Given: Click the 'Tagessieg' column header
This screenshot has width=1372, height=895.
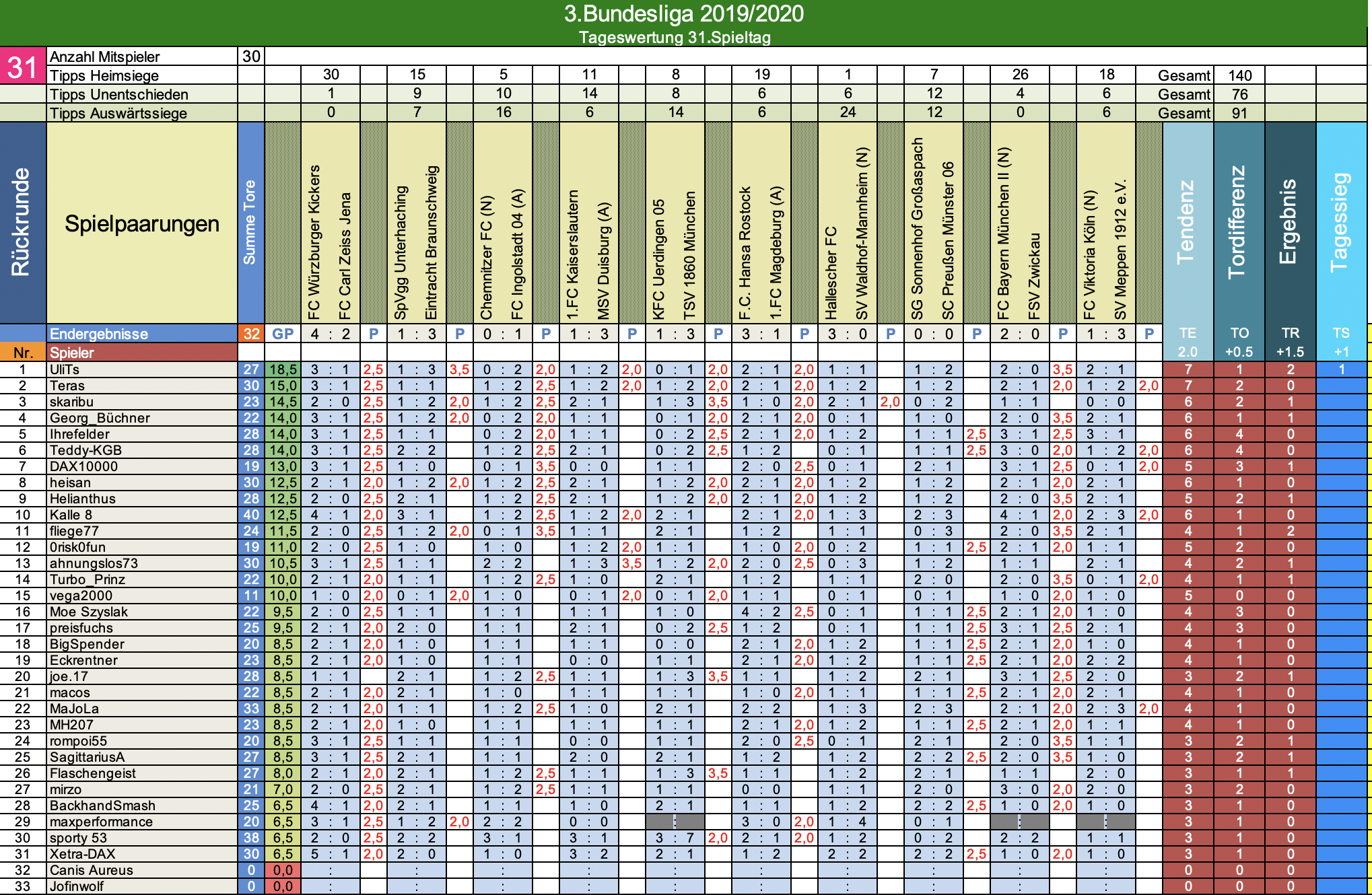Looking at the screenshot, I should click(1341, 223).
